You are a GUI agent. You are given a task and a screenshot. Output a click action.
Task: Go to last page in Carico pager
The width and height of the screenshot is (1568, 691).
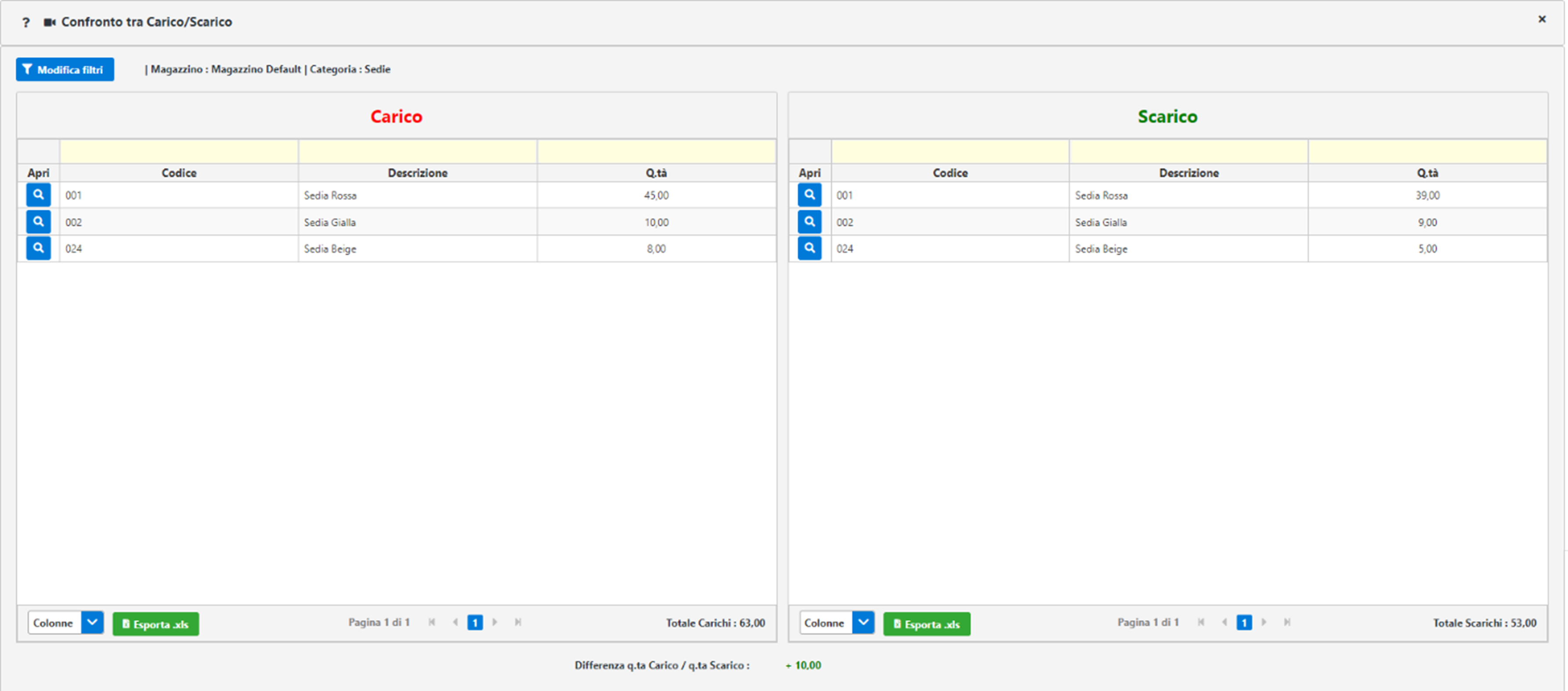click(518, 622)
